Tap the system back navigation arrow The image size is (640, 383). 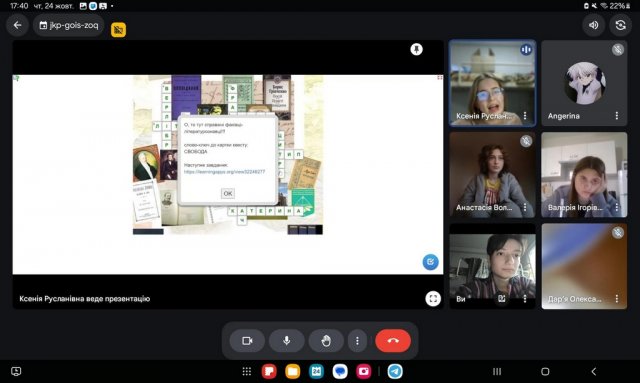593,371
